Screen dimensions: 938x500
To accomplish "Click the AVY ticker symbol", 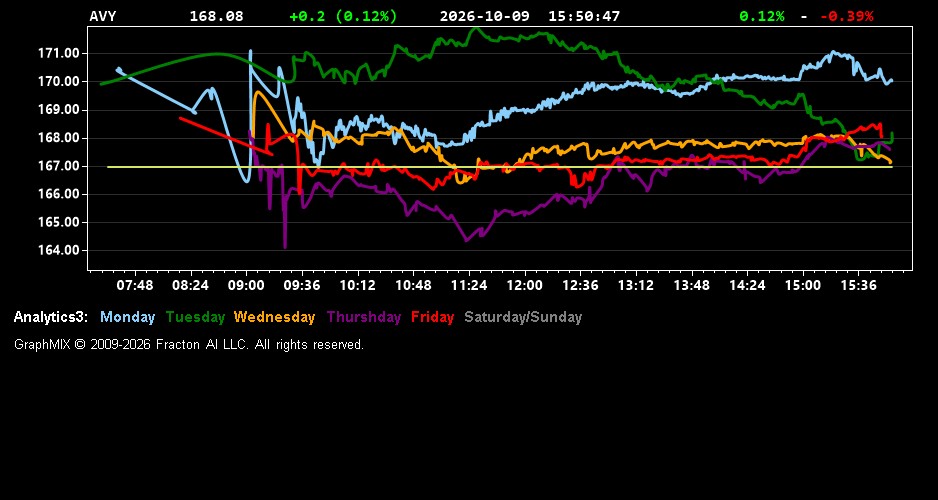I will point(103,16).
